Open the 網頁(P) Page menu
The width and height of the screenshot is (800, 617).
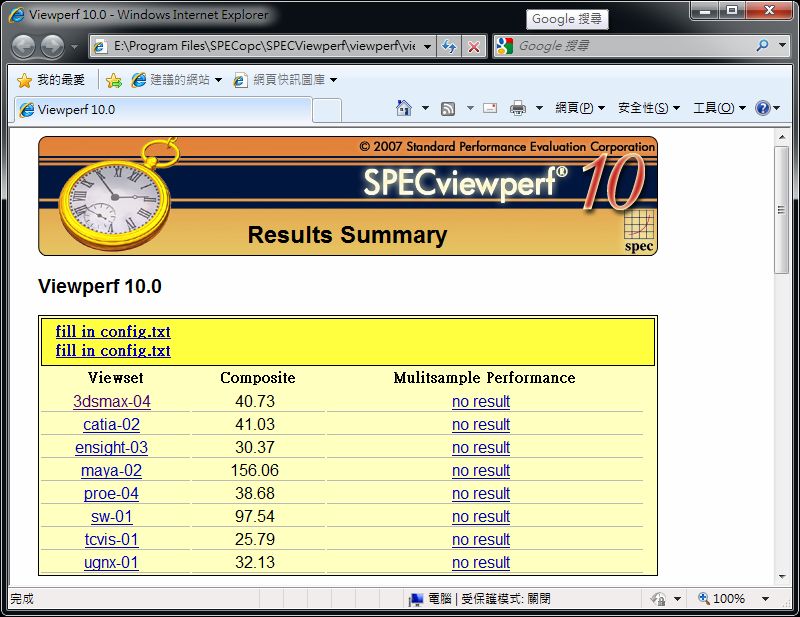[x=580, y=108]
